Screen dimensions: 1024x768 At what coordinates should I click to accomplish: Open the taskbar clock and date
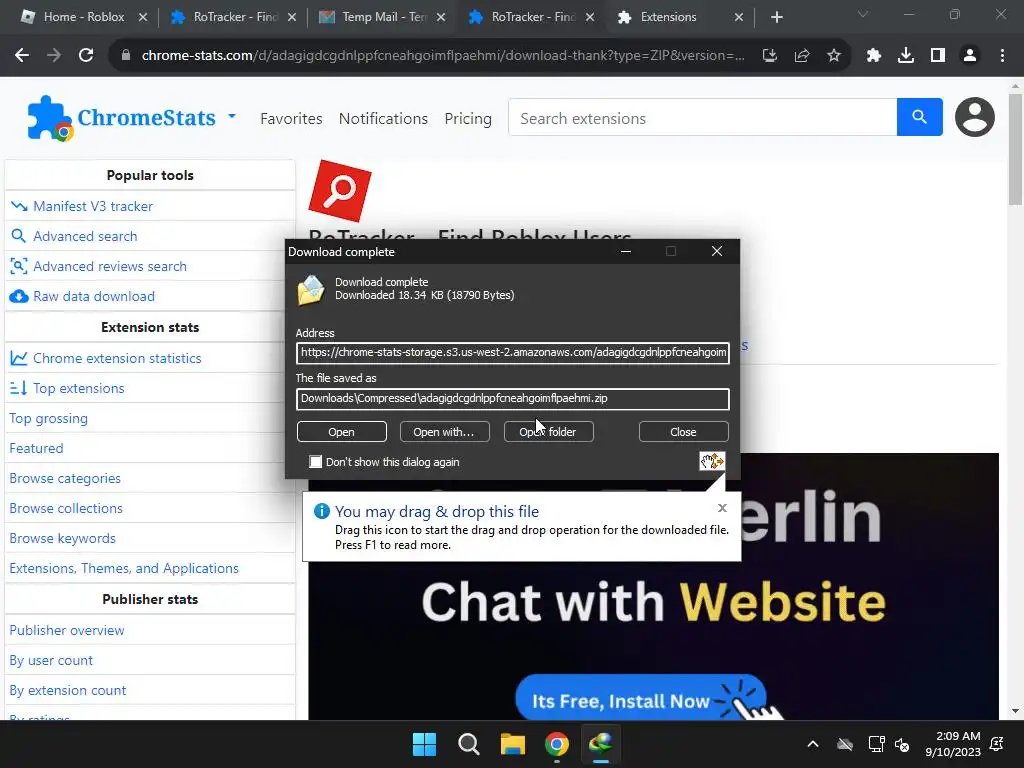pos(953,744)
